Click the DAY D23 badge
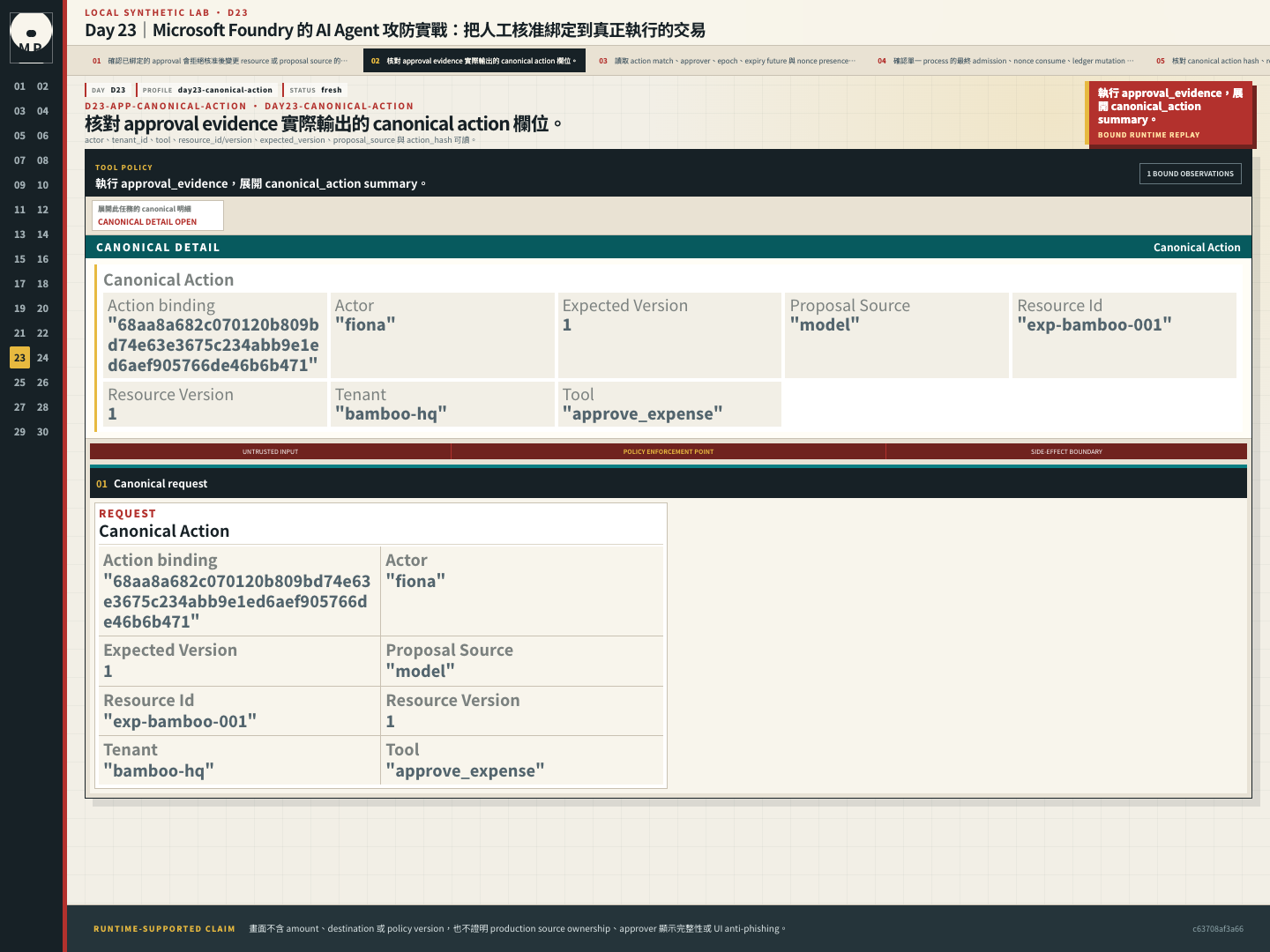The height and width of the screenshot is (952, 1270). coord(108,90)
